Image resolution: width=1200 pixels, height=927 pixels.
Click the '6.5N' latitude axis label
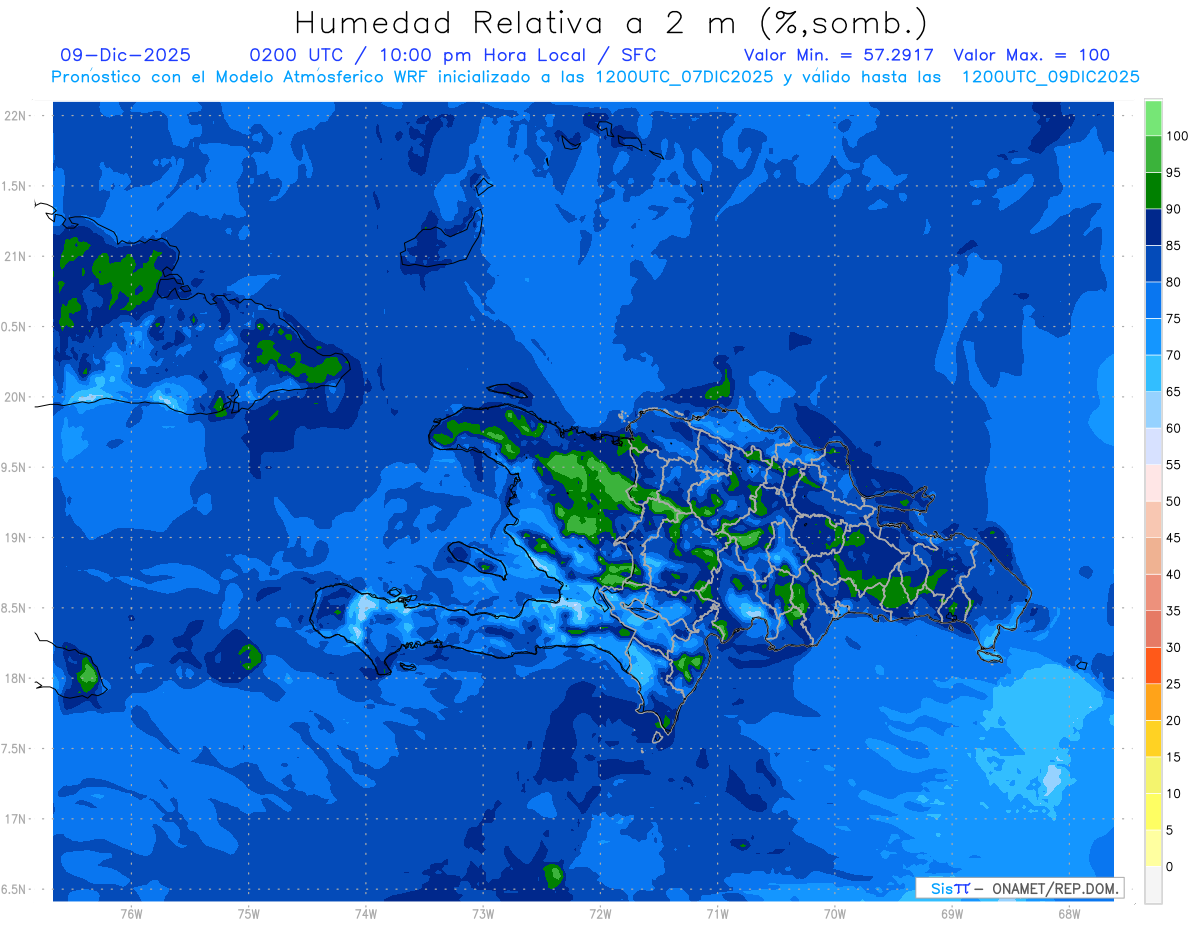click(x=12, y=889)
